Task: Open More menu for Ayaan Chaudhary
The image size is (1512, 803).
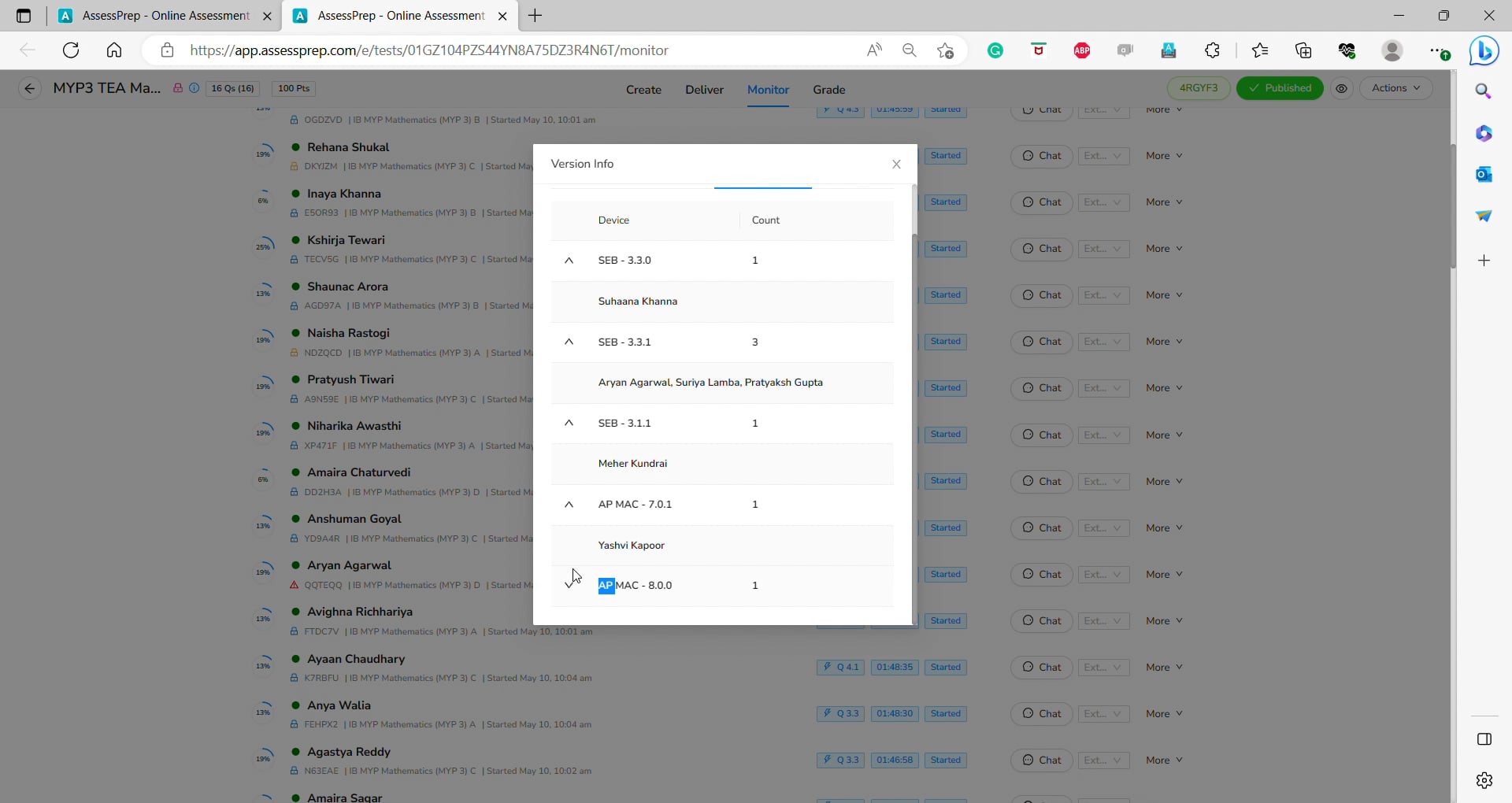Action: [x=1163, y=668]
